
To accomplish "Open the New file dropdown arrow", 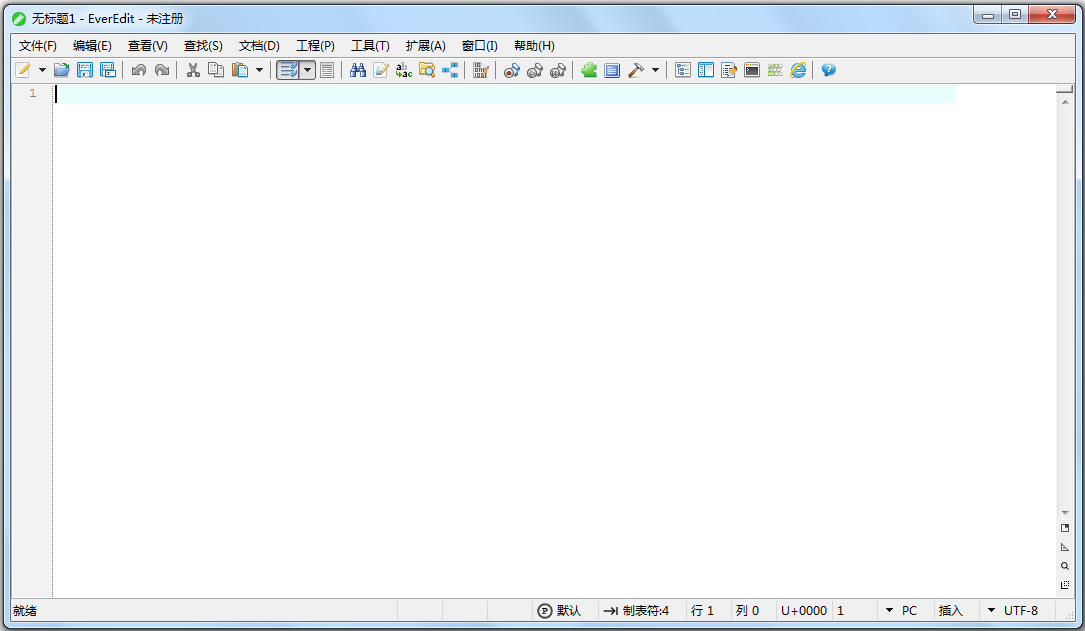I will (42, 70).
